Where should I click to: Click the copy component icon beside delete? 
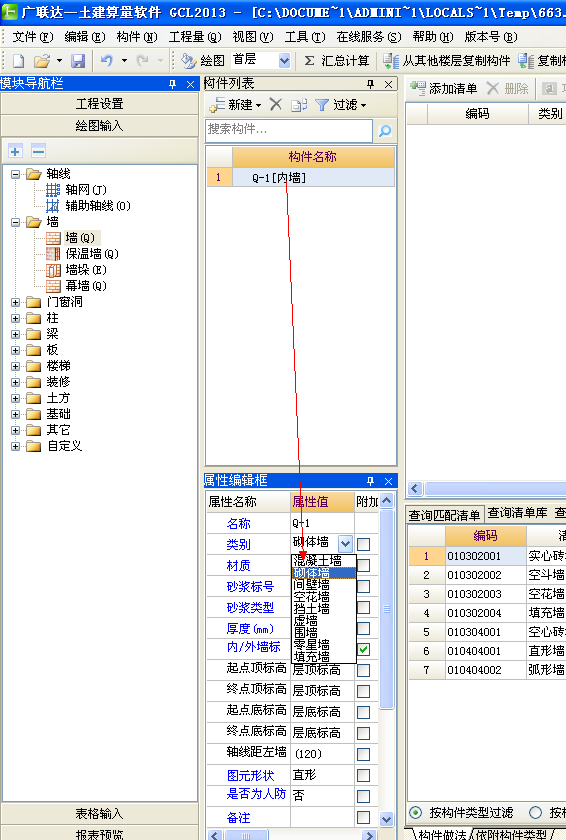coord(299,104)
